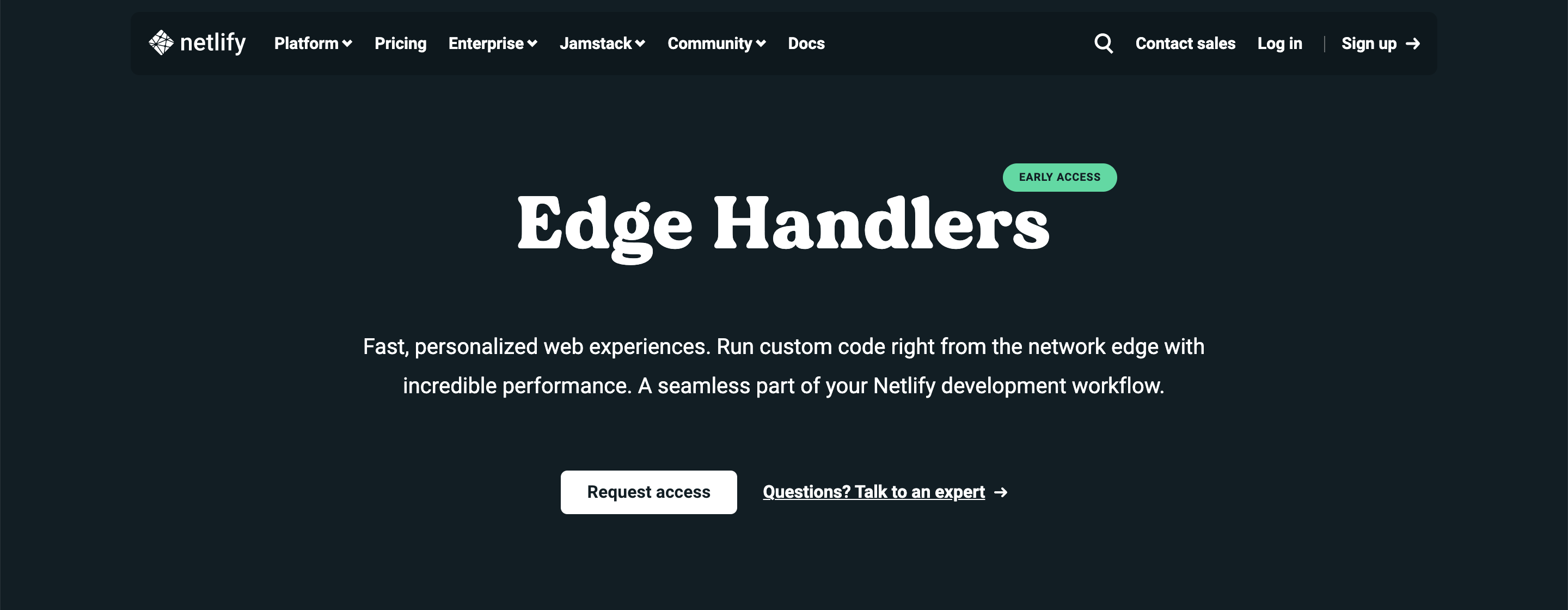Expand the Jamstack dropdown chevron

tap(640, 44)
